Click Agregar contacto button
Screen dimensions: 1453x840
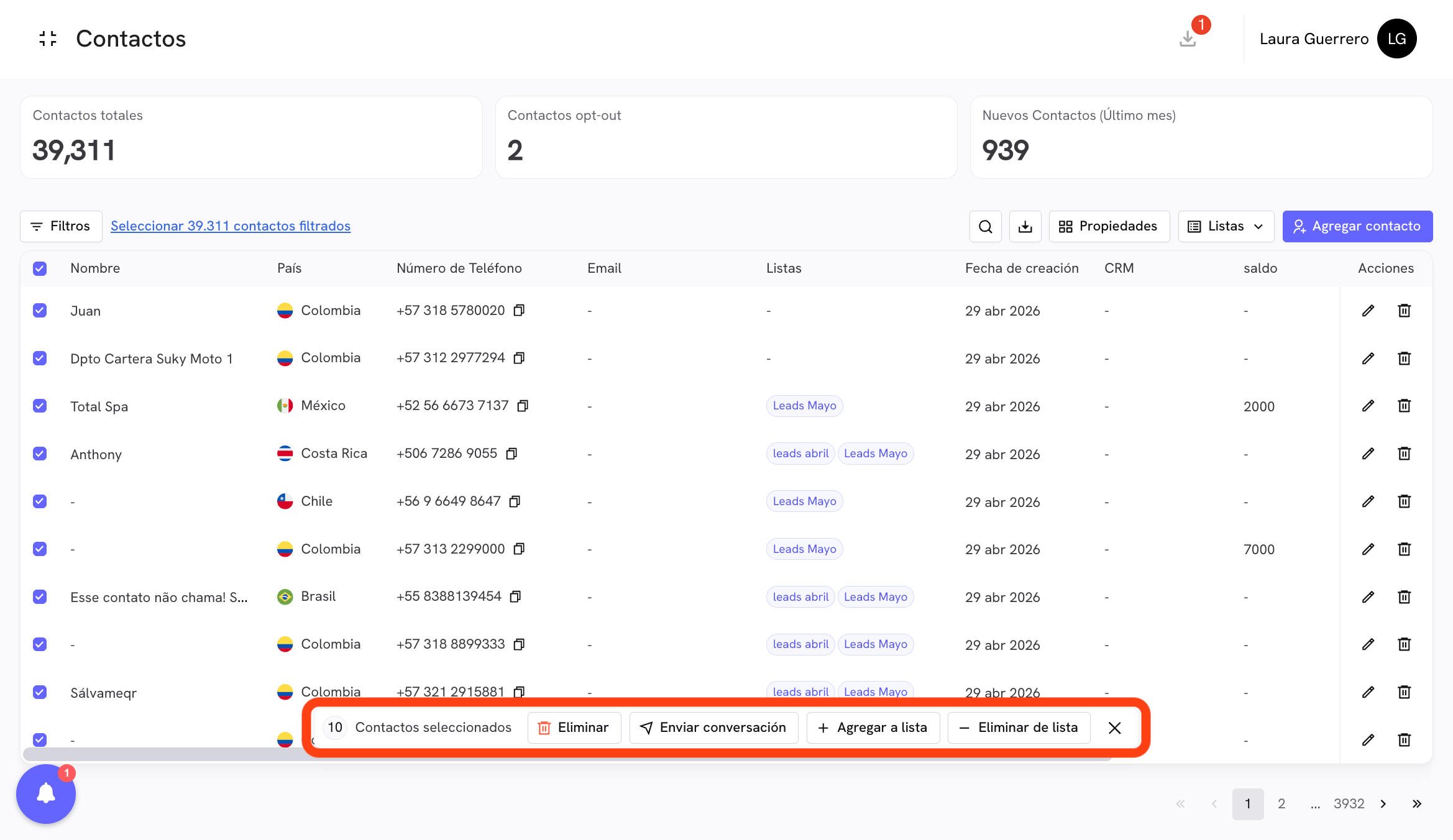point(1357,226)
